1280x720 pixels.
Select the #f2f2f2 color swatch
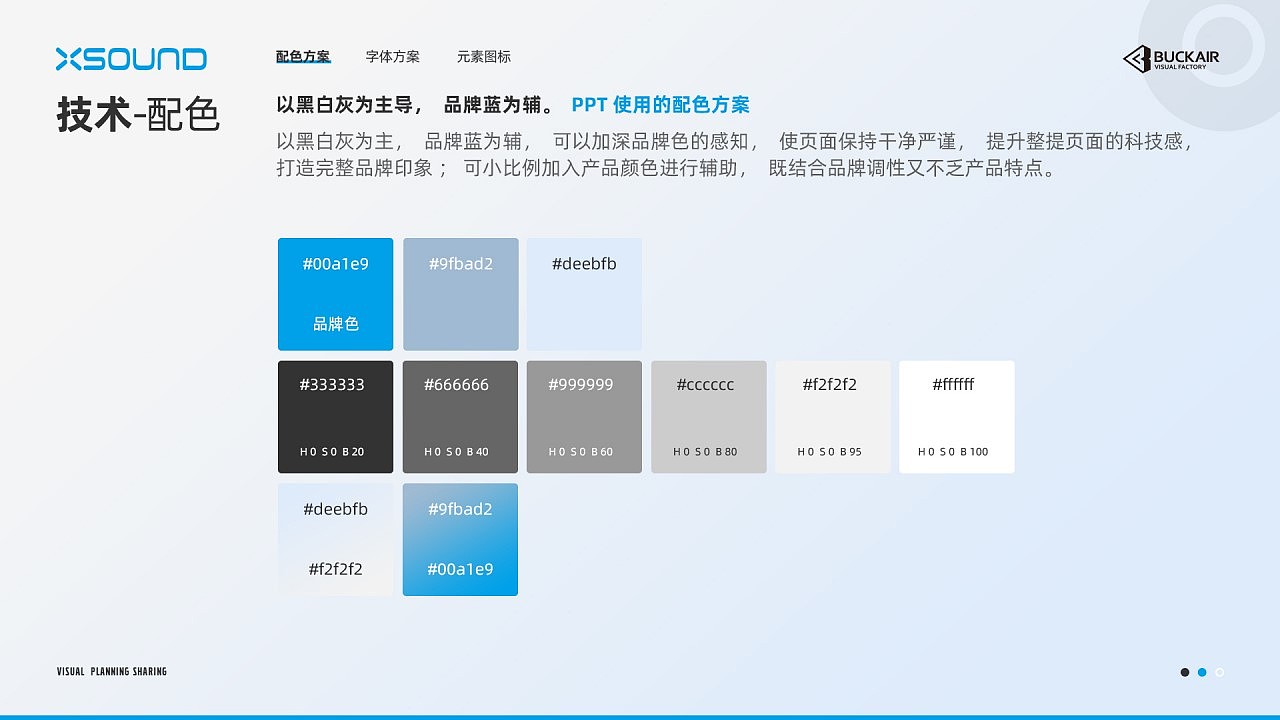coord(833,416)
